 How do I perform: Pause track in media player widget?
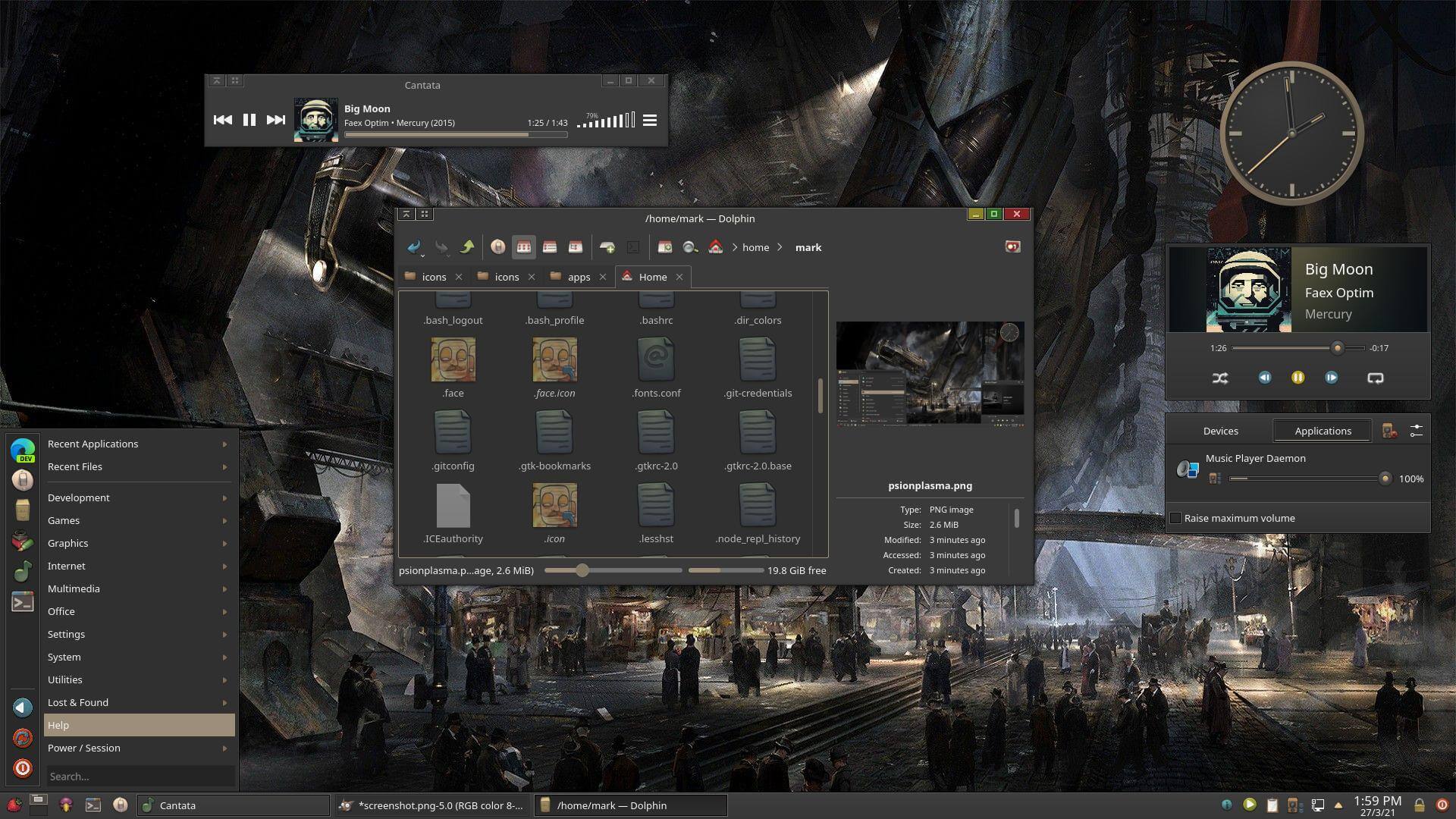pyautogui.click(x=1298, y=378)
